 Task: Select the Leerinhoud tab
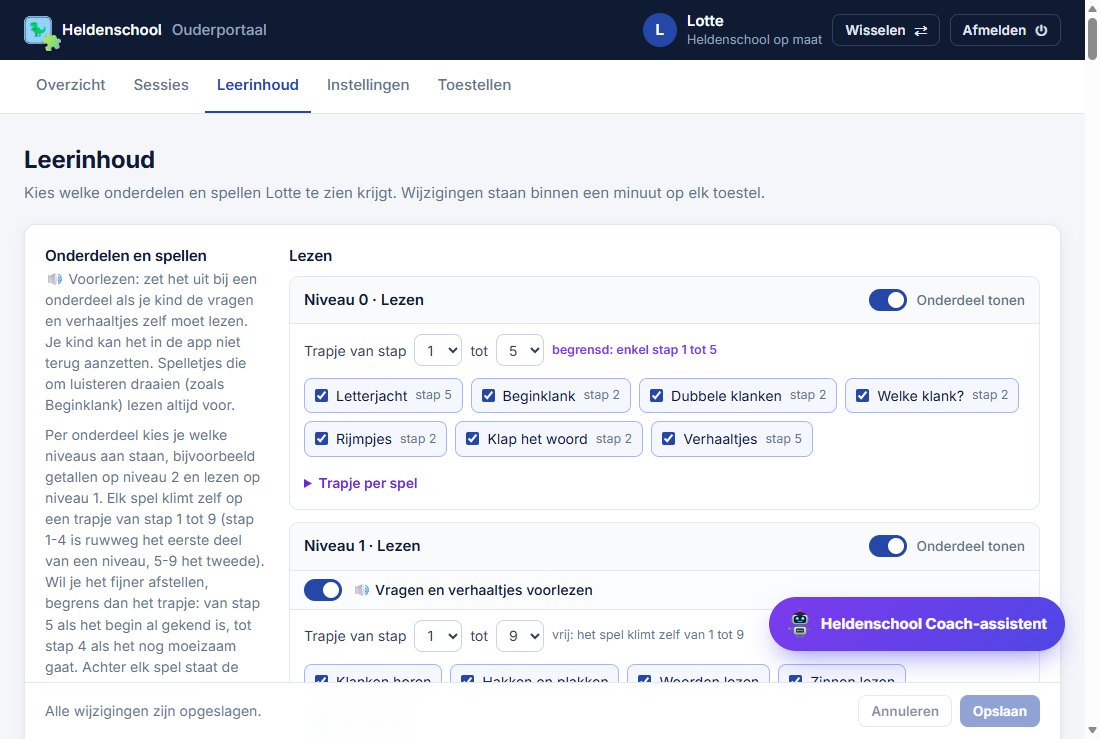click(x=257, y=85)
